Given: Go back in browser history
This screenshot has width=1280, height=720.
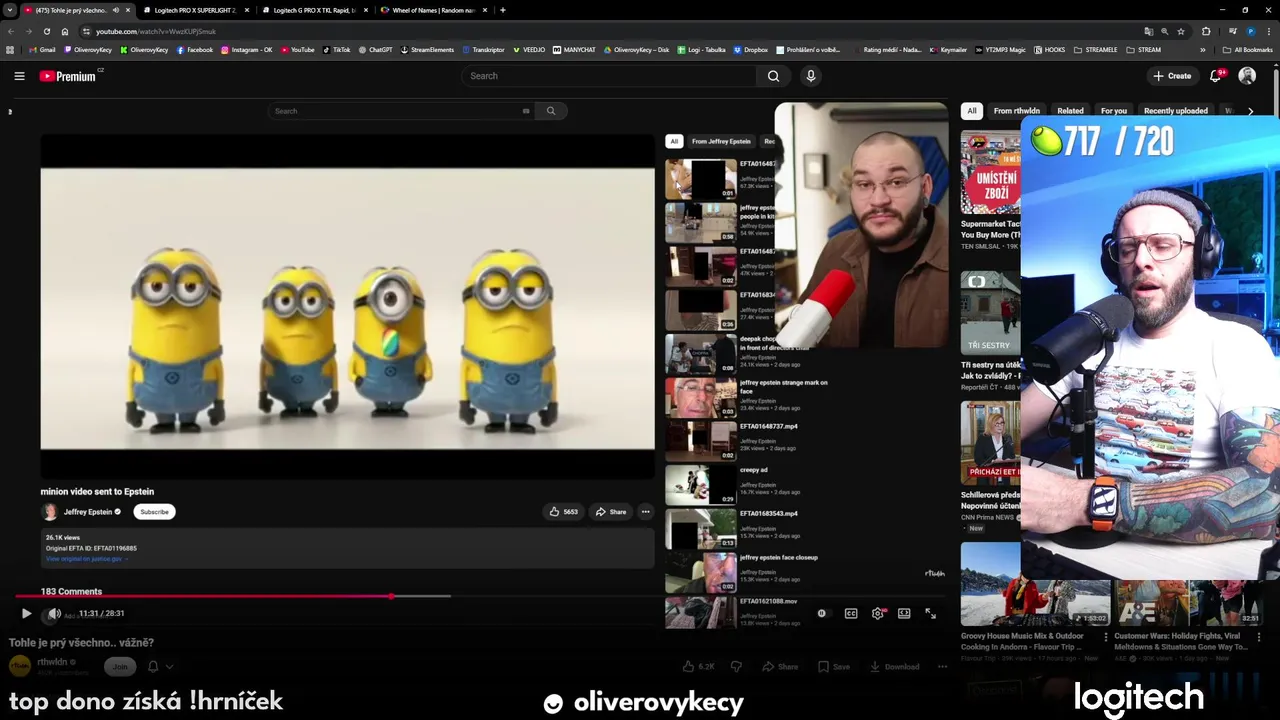Looking at the screenshot, I should coord(11,31).
